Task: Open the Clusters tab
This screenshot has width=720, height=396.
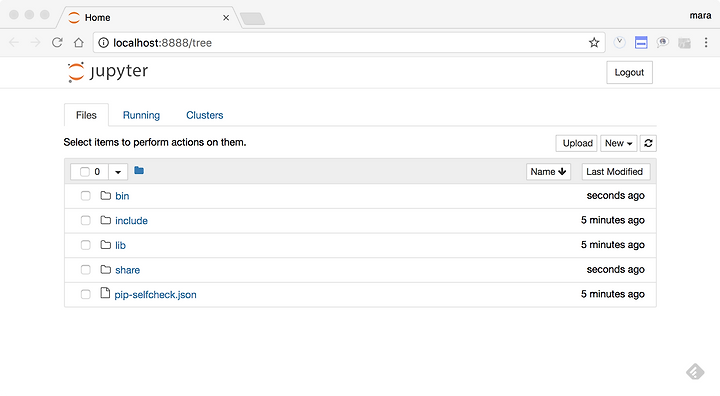Action: tap(204, 115)
